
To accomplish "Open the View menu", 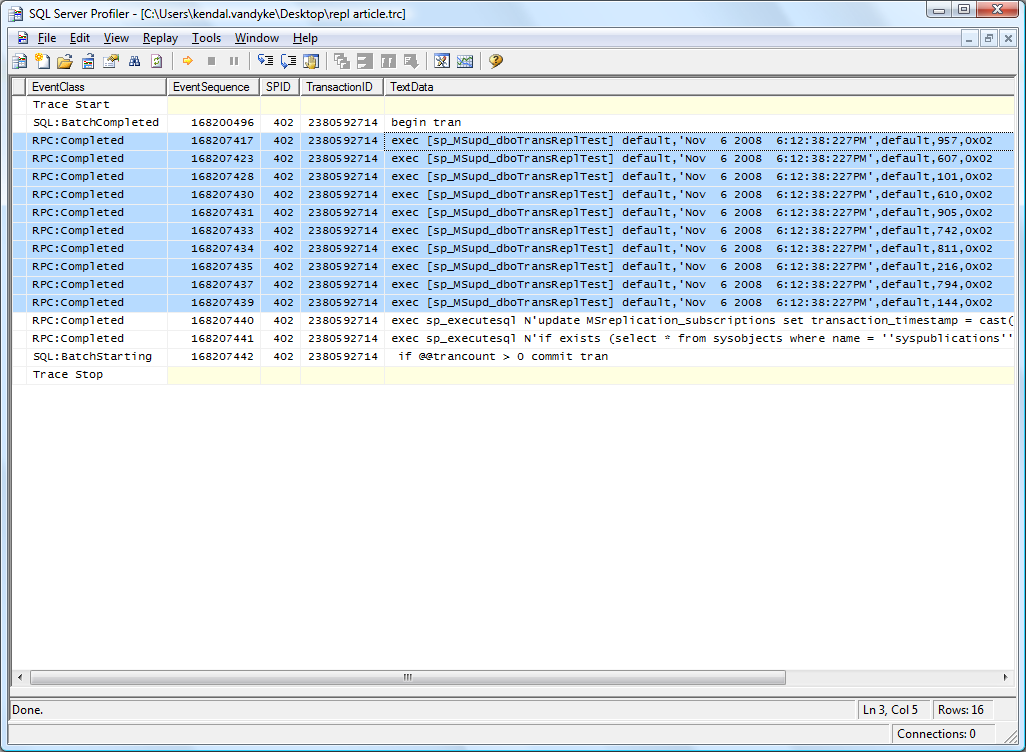I will tap(116, 38).
